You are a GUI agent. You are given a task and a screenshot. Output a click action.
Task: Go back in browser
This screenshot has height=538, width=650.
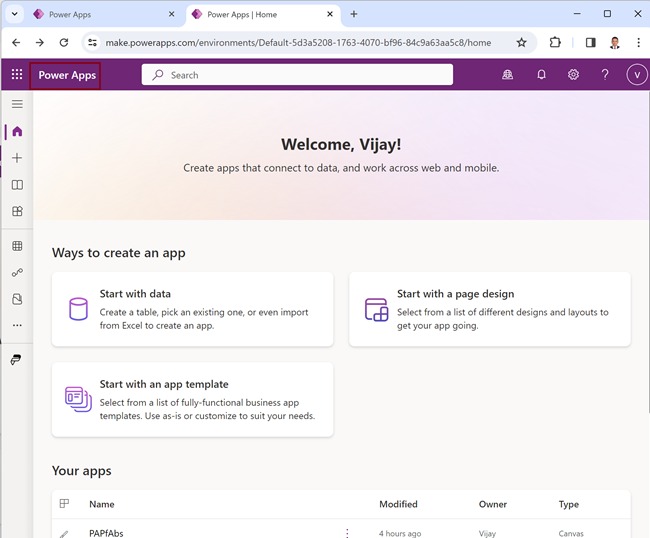(16, 42)
